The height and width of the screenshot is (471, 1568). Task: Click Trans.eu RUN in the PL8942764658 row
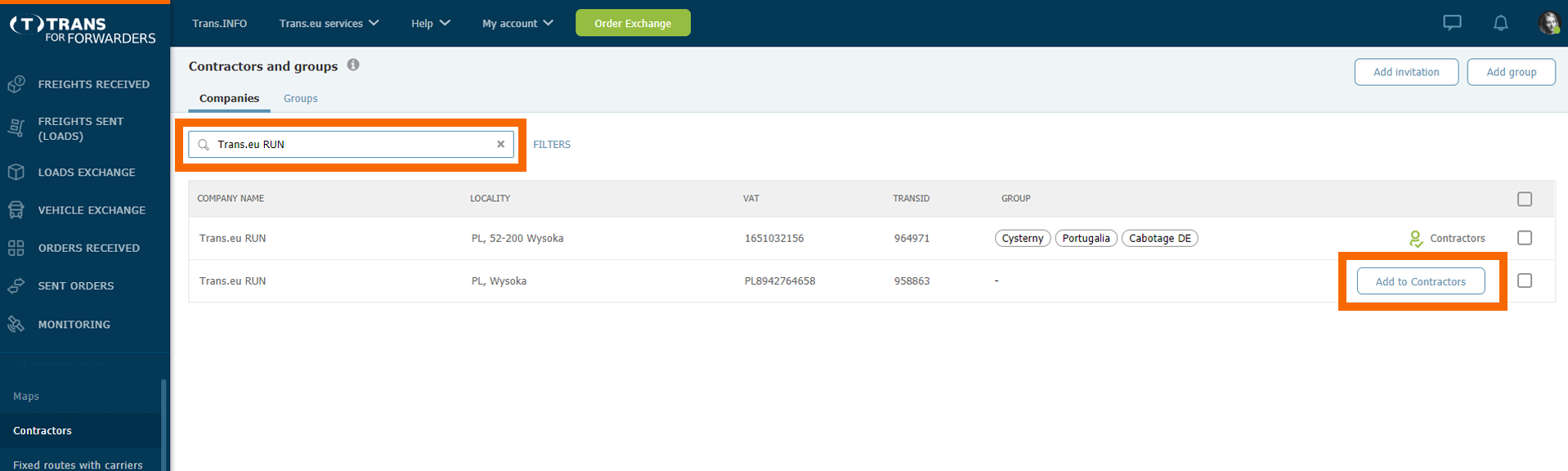coord(232,280)
